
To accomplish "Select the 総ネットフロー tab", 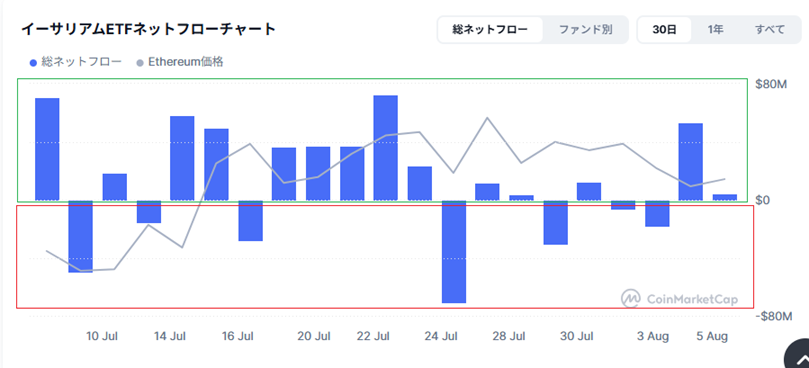I will 490,29.
